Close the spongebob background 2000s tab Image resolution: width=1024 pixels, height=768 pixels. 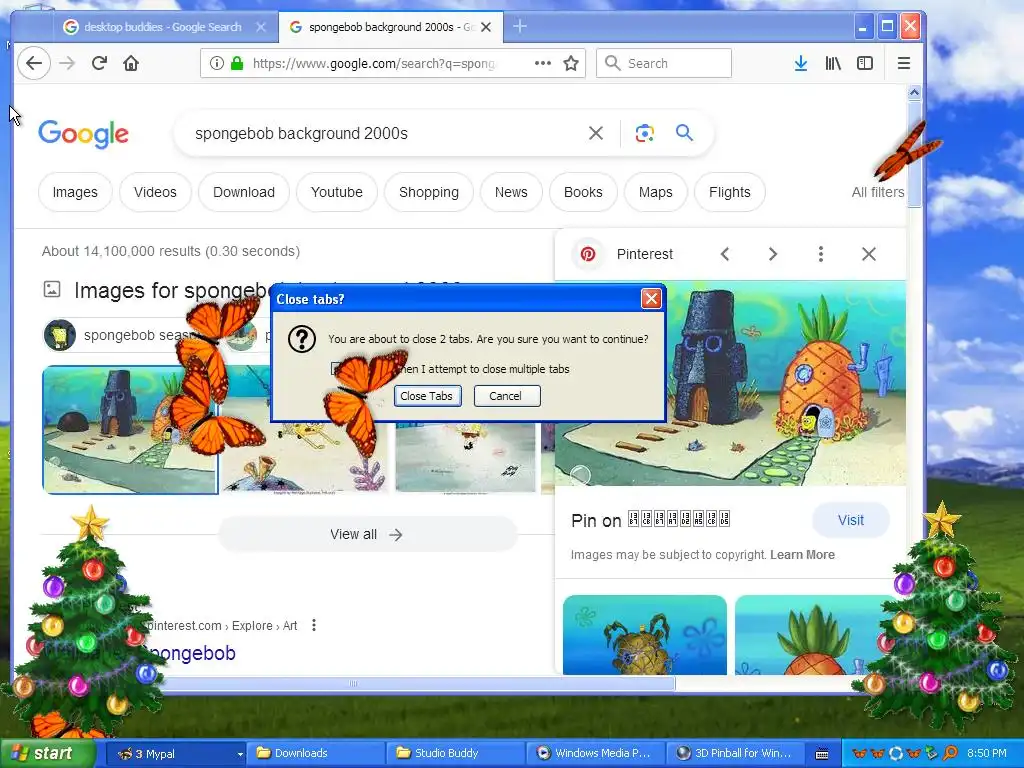[x=486, y=27]
